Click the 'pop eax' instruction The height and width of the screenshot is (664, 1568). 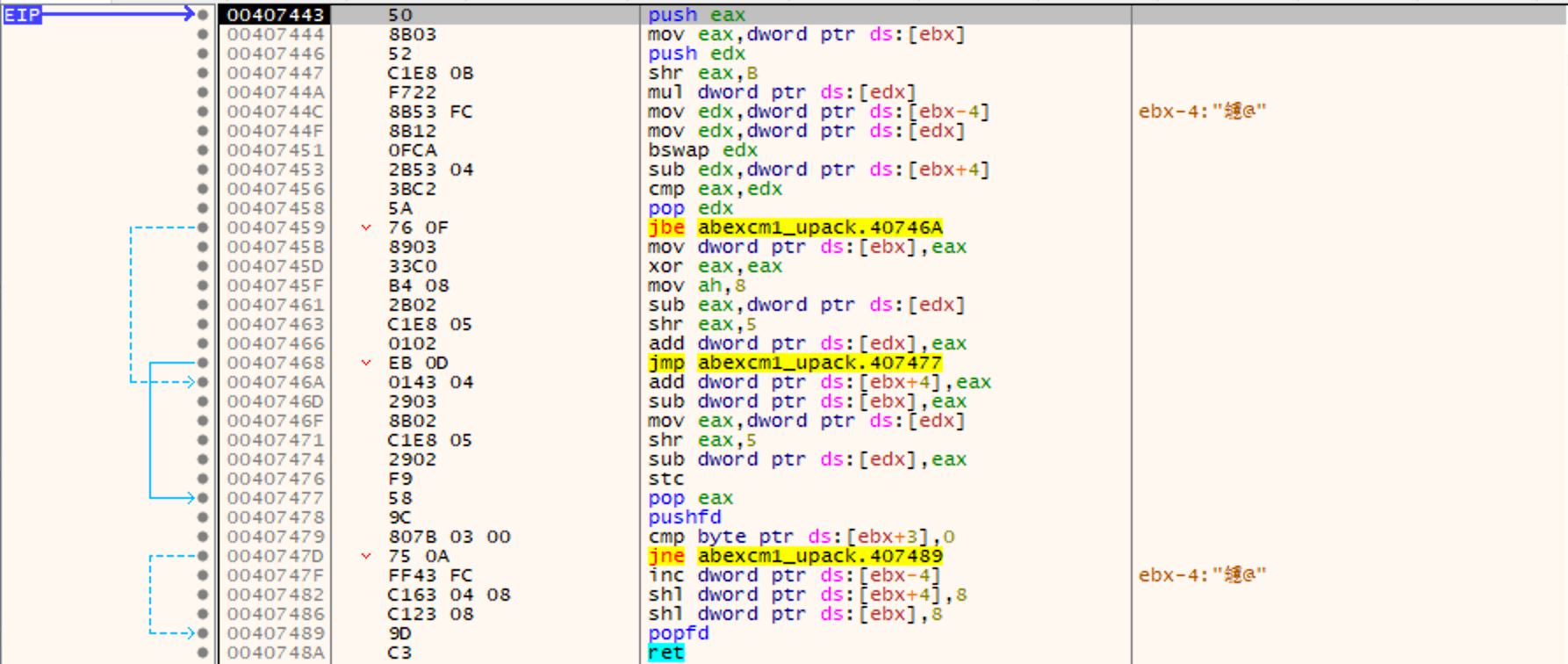point(691,498)
